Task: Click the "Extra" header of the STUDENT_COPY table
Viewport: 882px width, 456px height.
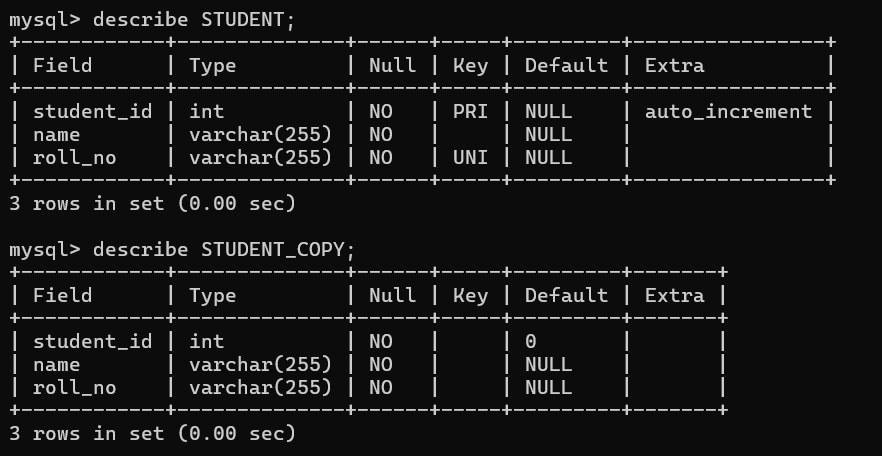Action: (x=674, y=296)
